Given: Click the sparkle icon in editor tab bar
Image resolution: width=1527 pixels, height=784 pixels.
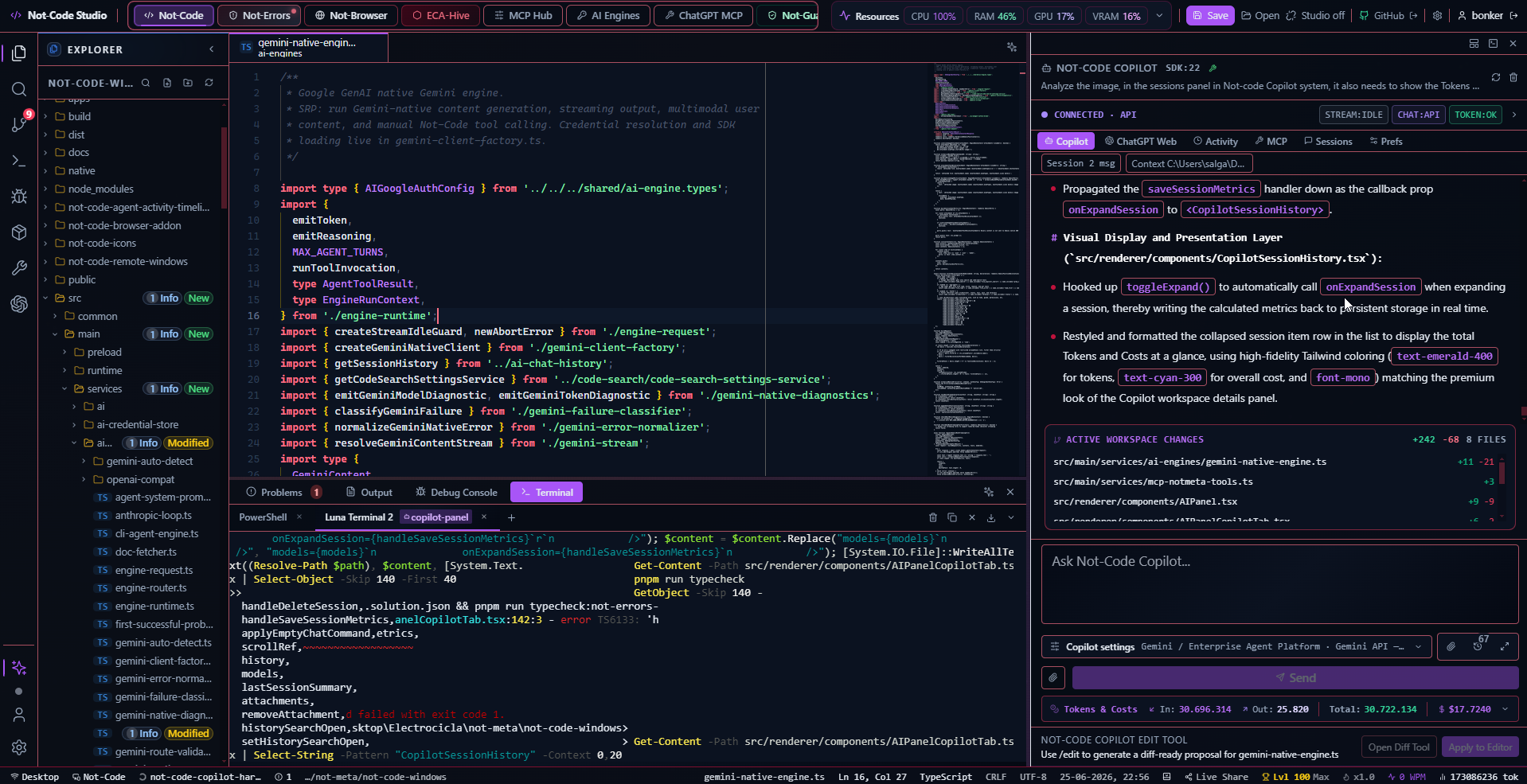Looking at the screenshot, I should click(1012, 48).
